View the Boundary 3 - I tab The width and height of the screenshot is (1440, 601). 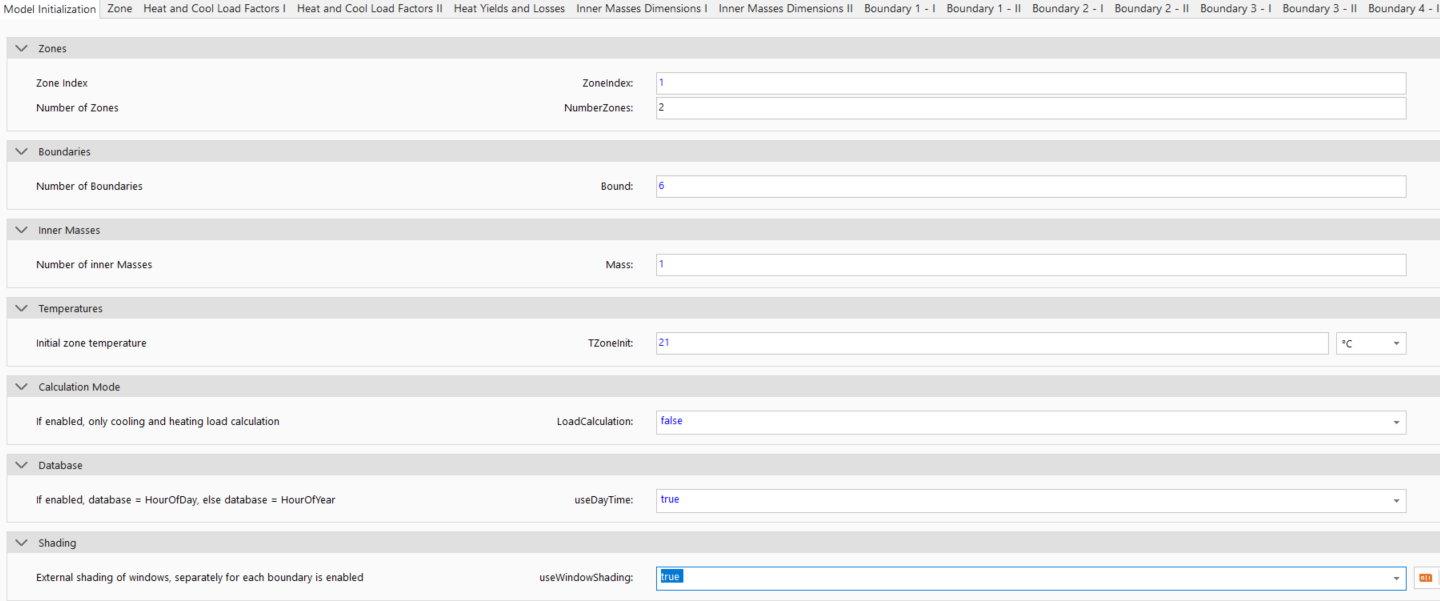click(x=1236, y=9)
